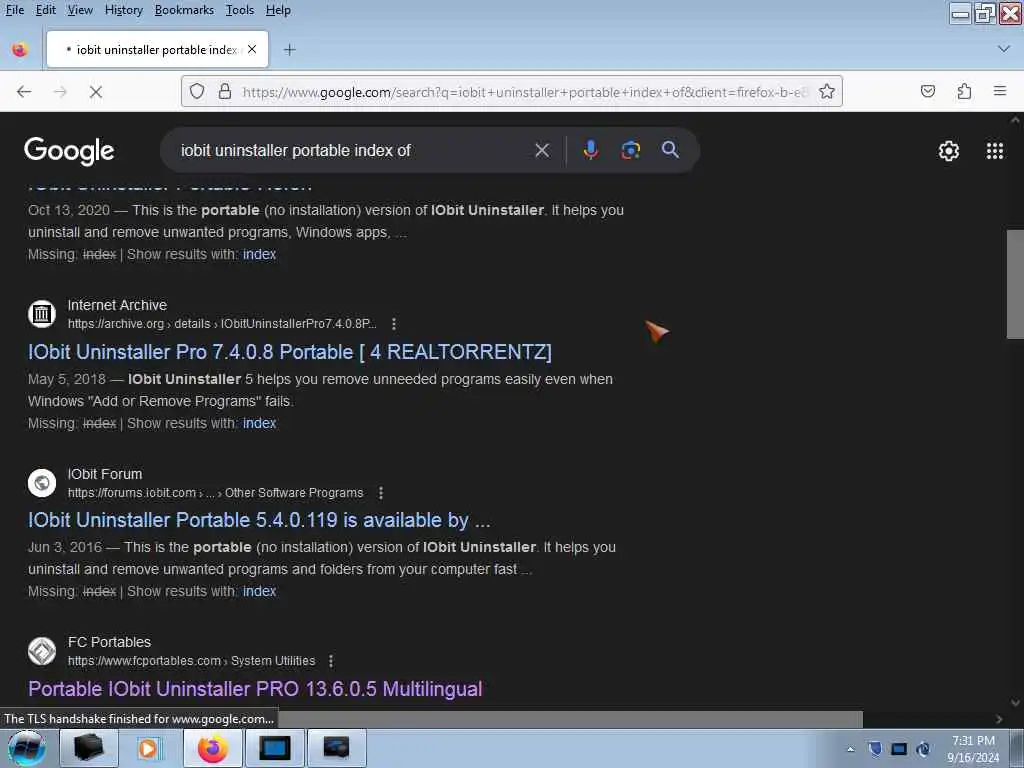Submit search with magnifying glass icon
Screen dimensions: 1024x768
click(x=670, y=150)
